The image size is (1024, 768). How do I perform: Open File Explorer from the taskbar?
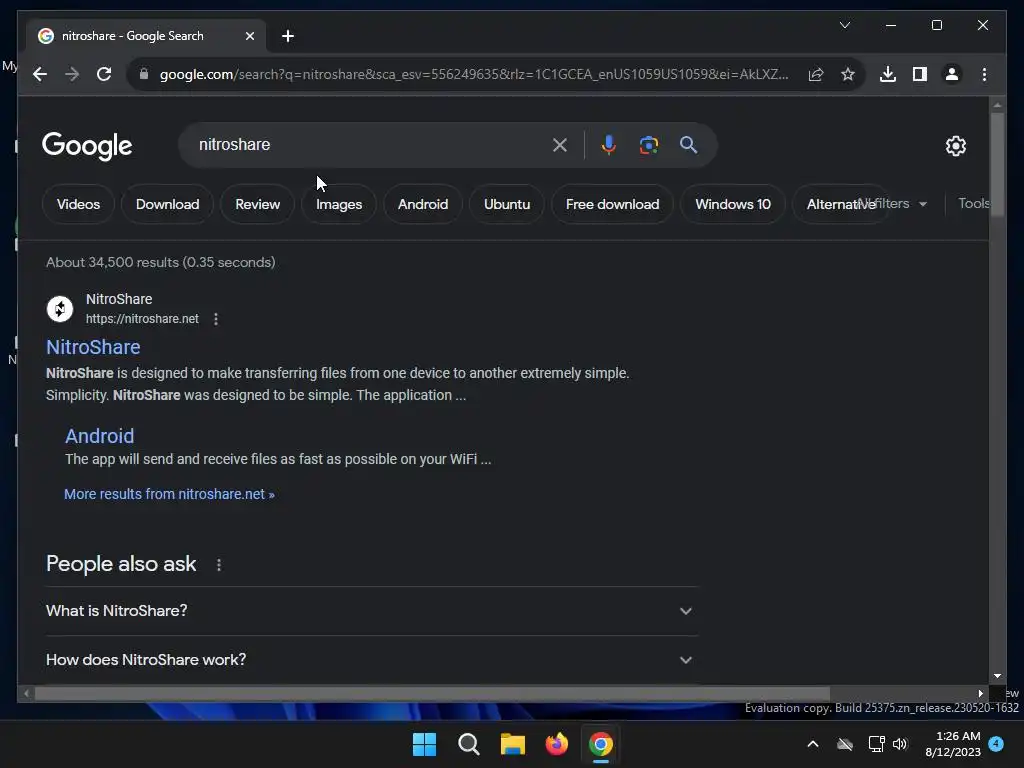513,744
